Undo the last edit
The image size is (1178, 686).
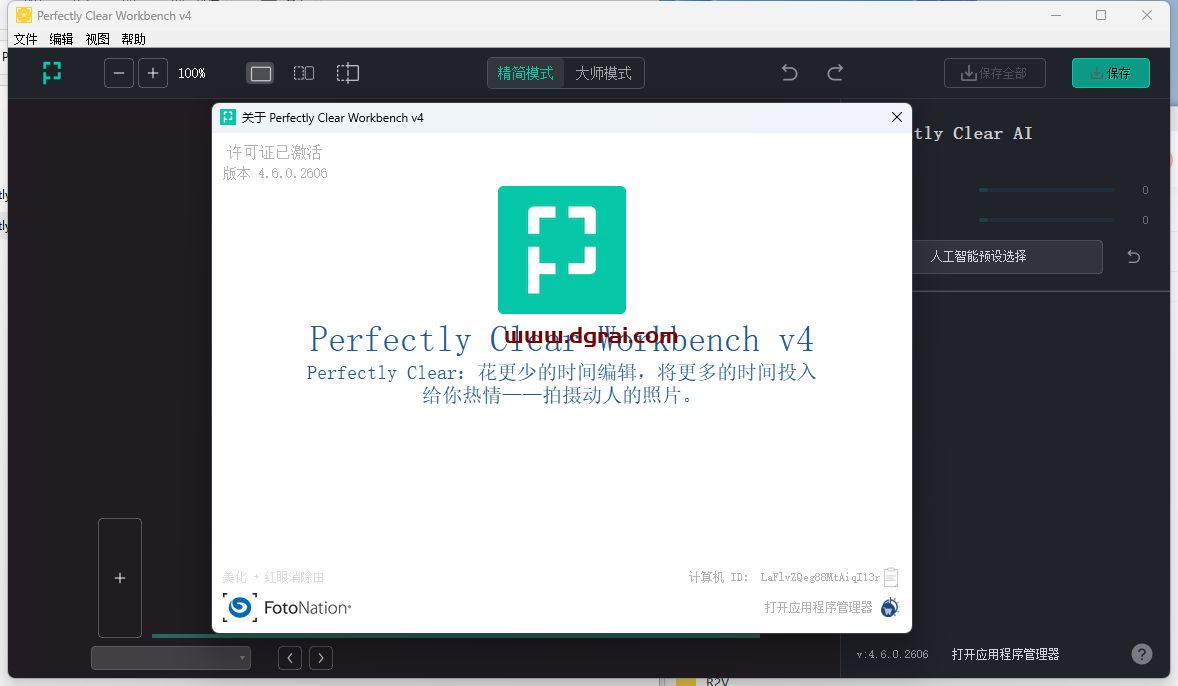pyautogui.click(x=790, y=73)
